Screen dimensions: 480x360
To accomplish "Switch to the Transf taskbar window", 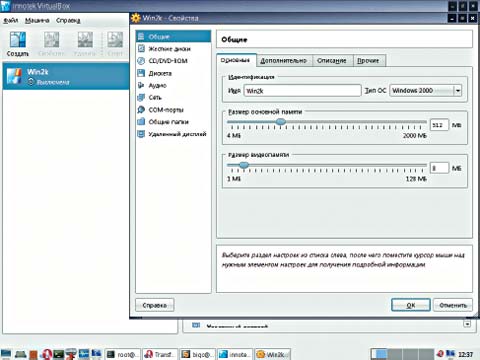I will tap(160, 354).
